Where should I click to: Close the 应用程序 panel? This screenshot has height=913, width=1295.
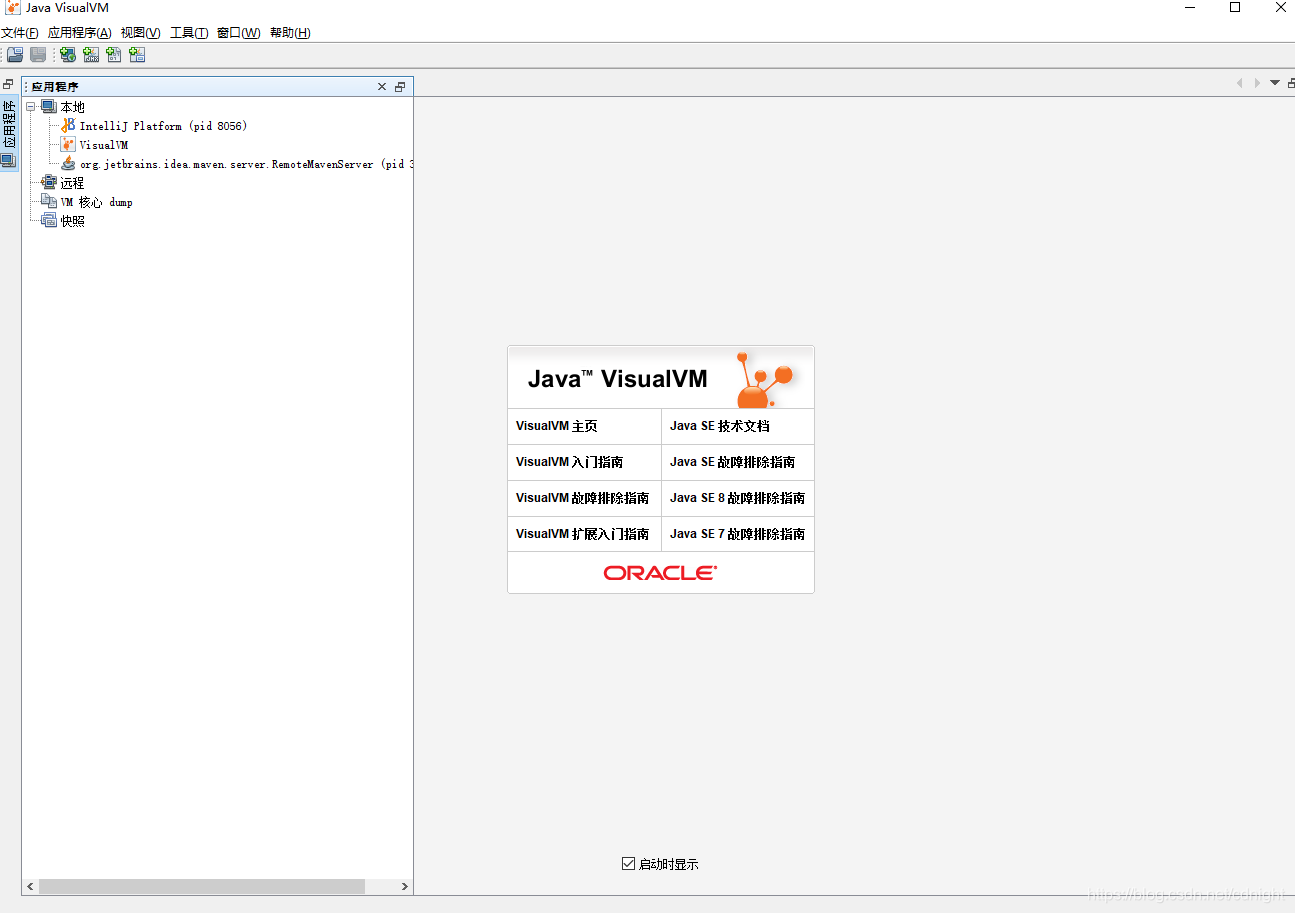(x=382, y=87)
